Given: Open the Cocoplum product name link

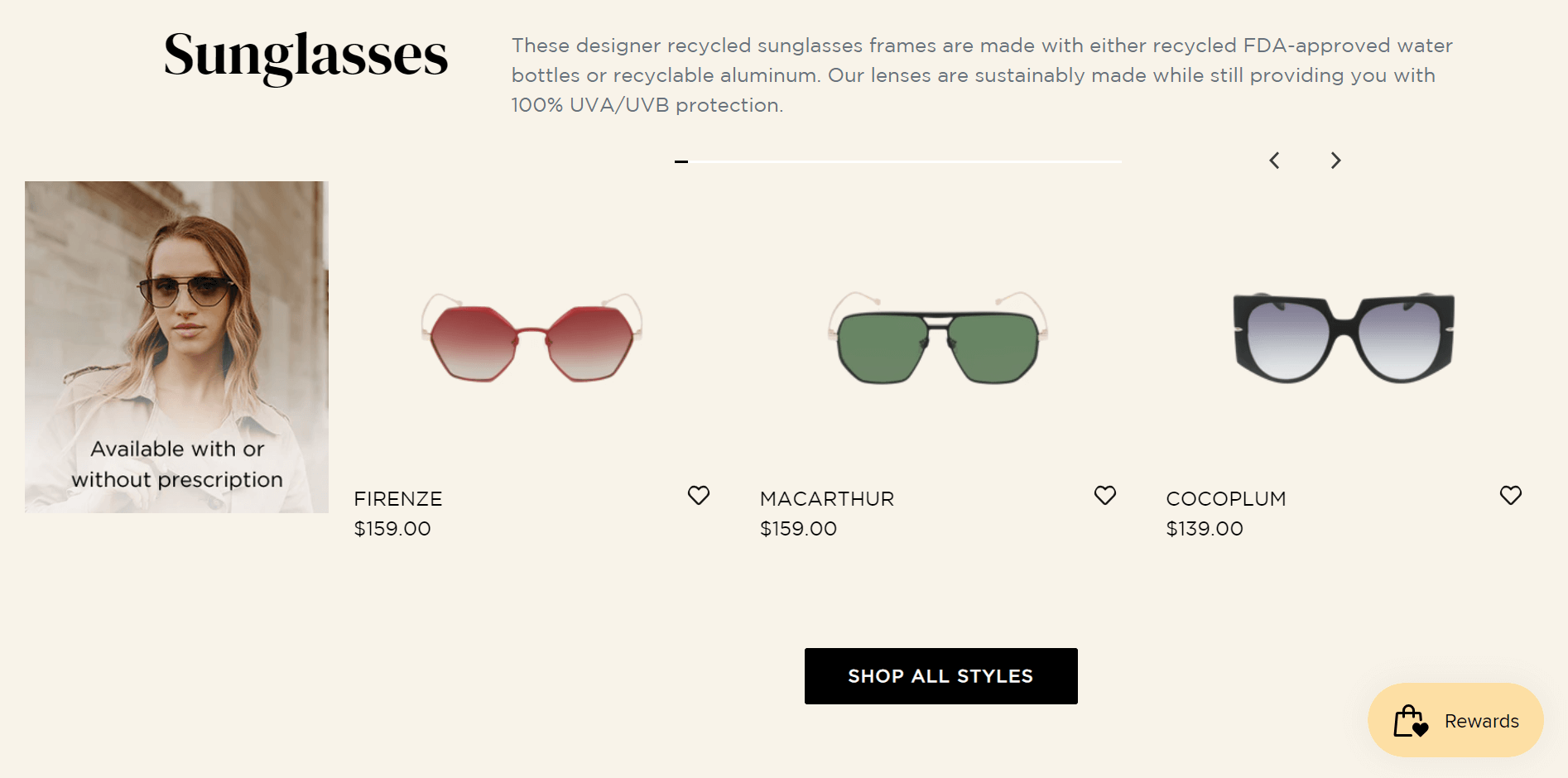Looking at the screenshot, I should pos(1226,499).
